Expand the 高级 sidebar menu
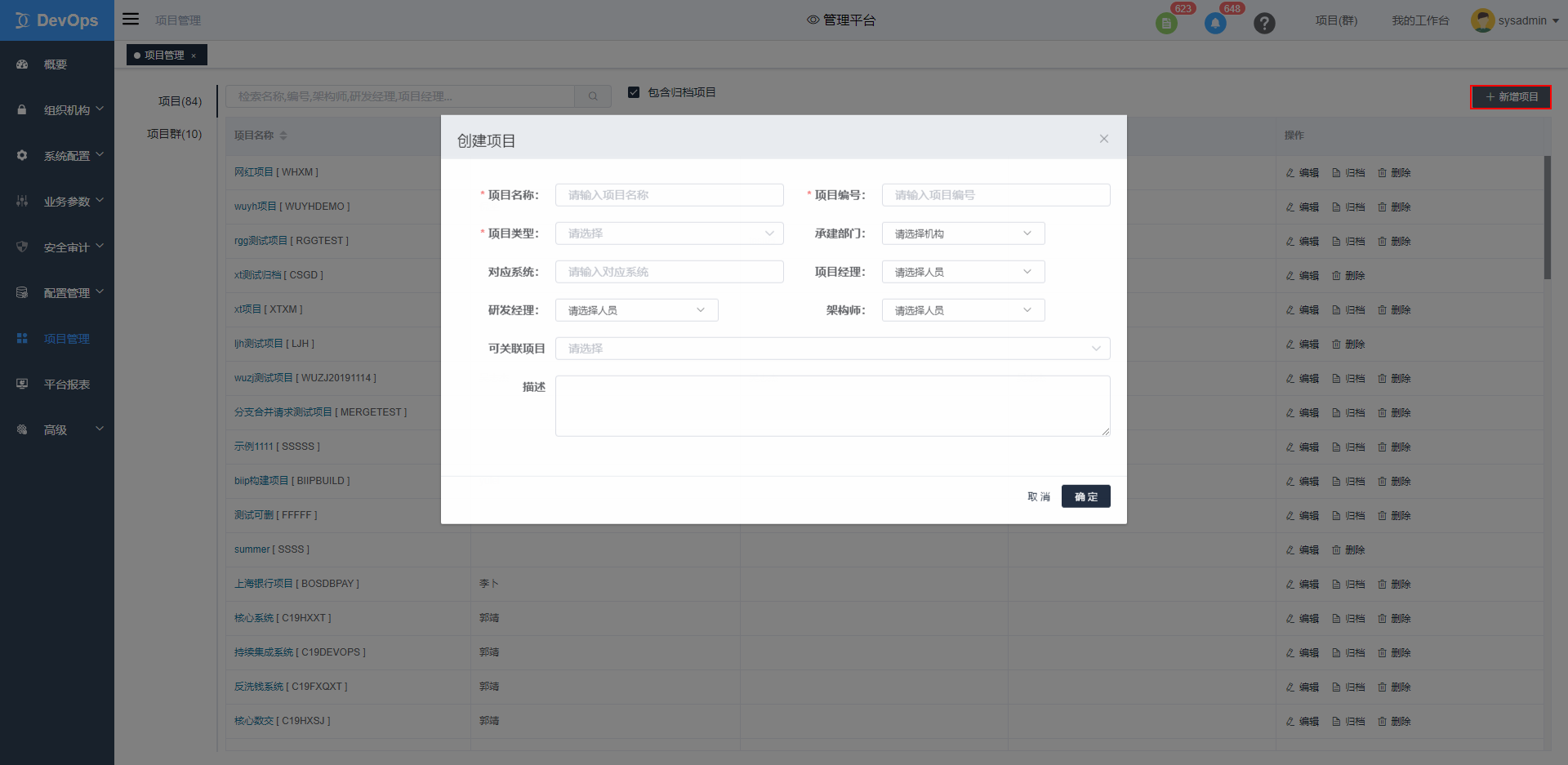 click(x=57, y=429)
